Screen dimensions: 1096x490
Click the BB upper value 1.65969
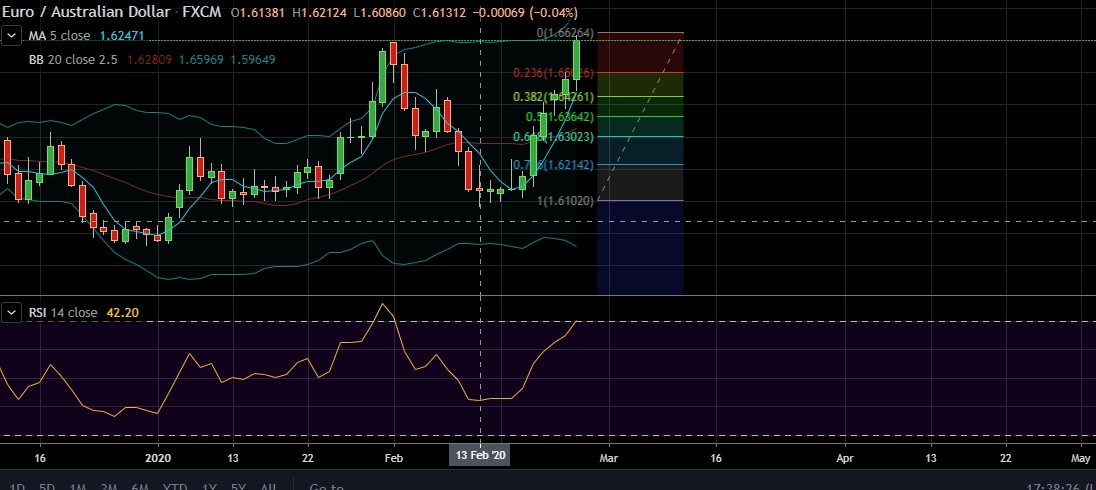click(x=201, y=59)
